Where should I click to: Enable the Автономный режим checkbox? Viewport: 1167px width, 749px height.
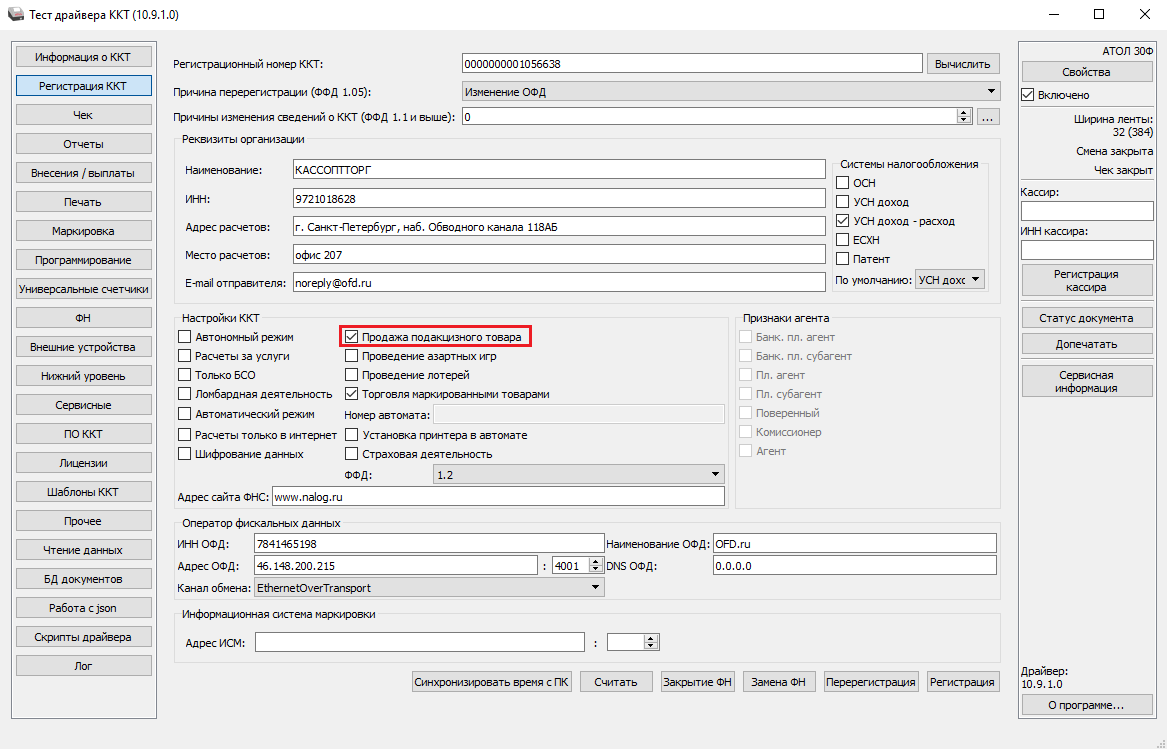184,337
